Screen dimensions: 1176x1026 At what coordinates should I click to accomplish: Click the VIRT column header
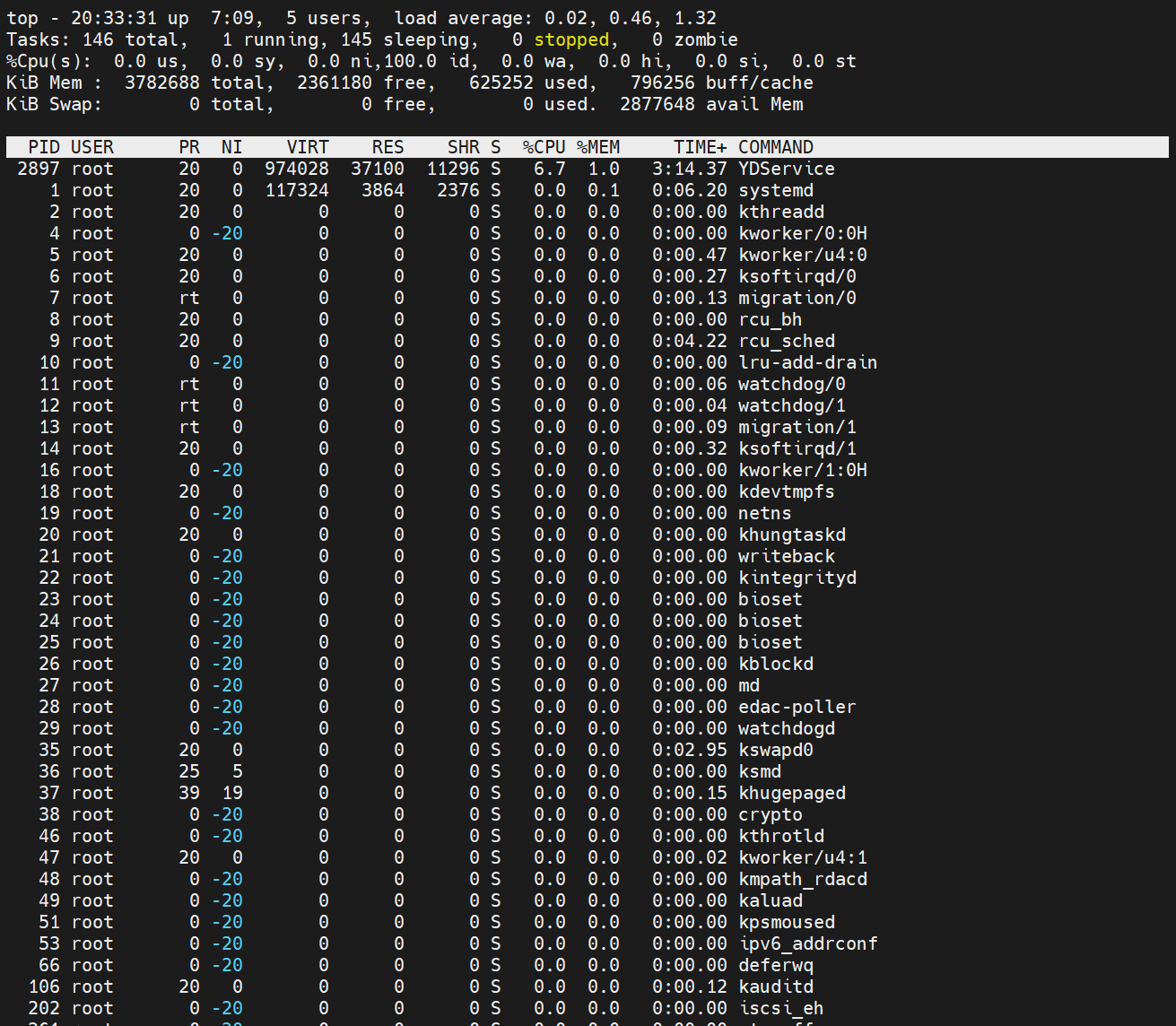308,147
